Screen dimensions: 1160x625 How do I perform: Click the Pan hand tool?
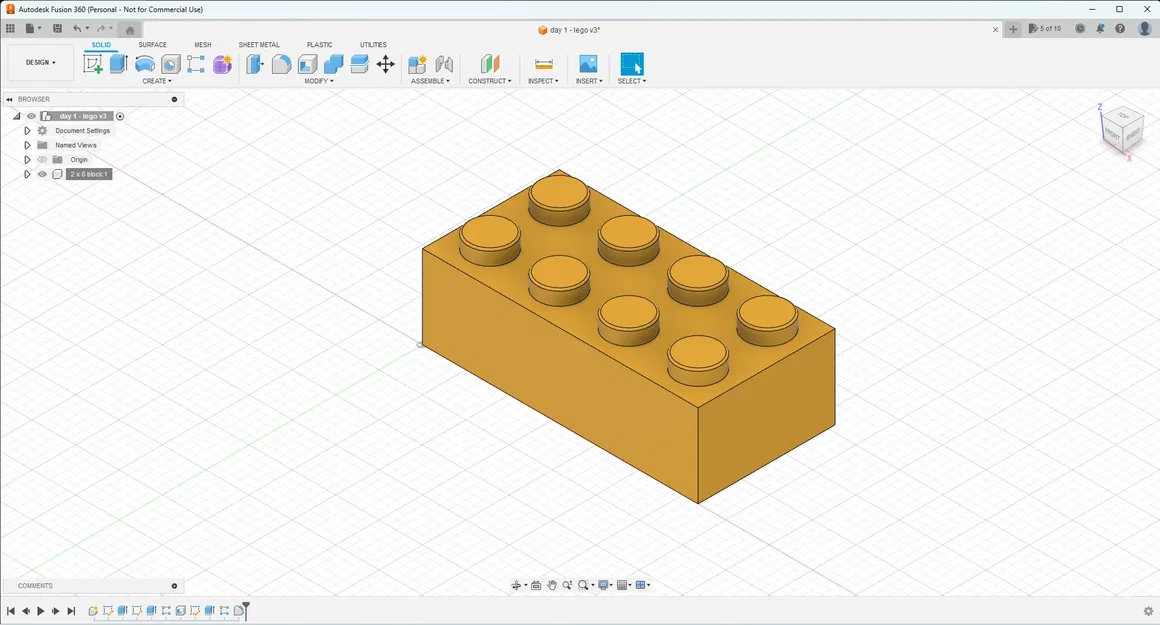pyautogui.click(x=552, y=585)
